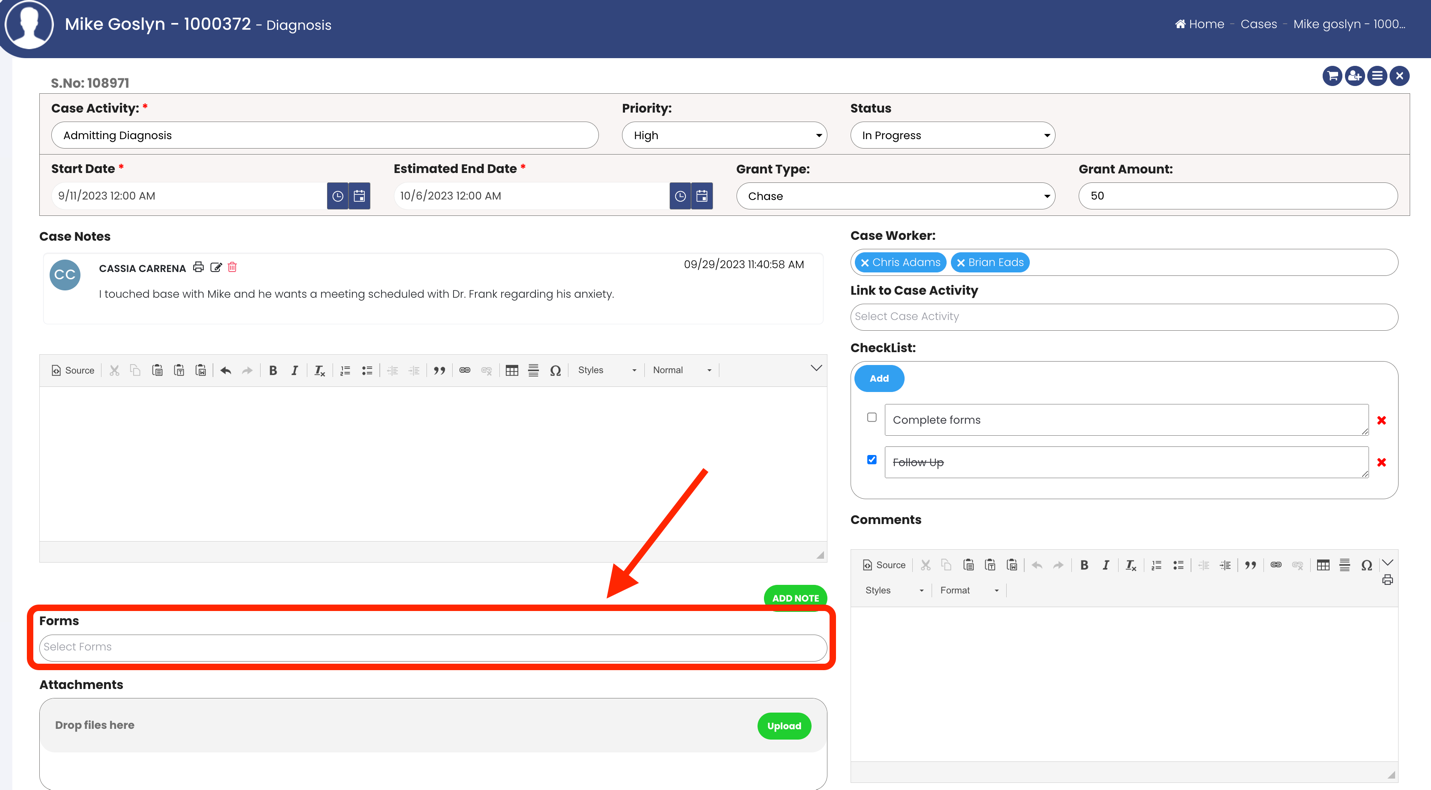The height and width of the screenshot is (790, 1431).
Task: Check the Complete forms checkbox
Action: [872, 418]
